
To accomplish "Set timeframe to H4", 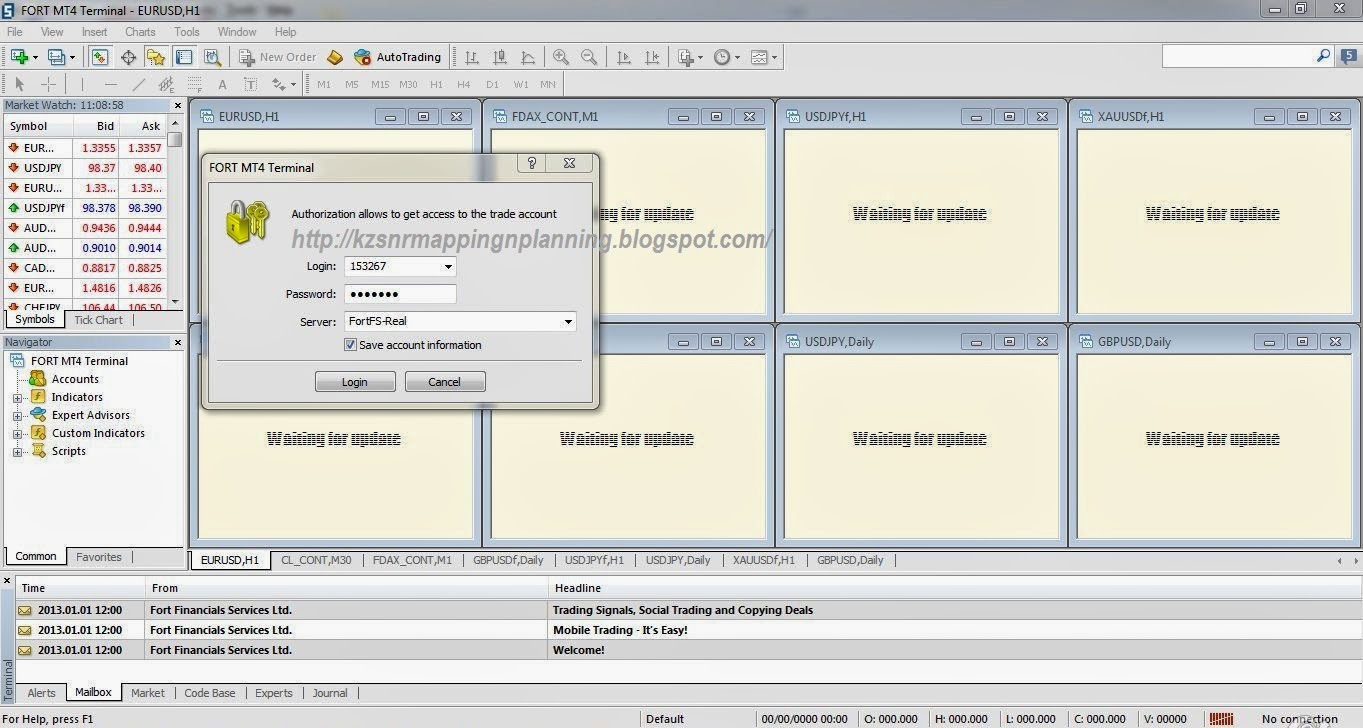I will (463, 85).
